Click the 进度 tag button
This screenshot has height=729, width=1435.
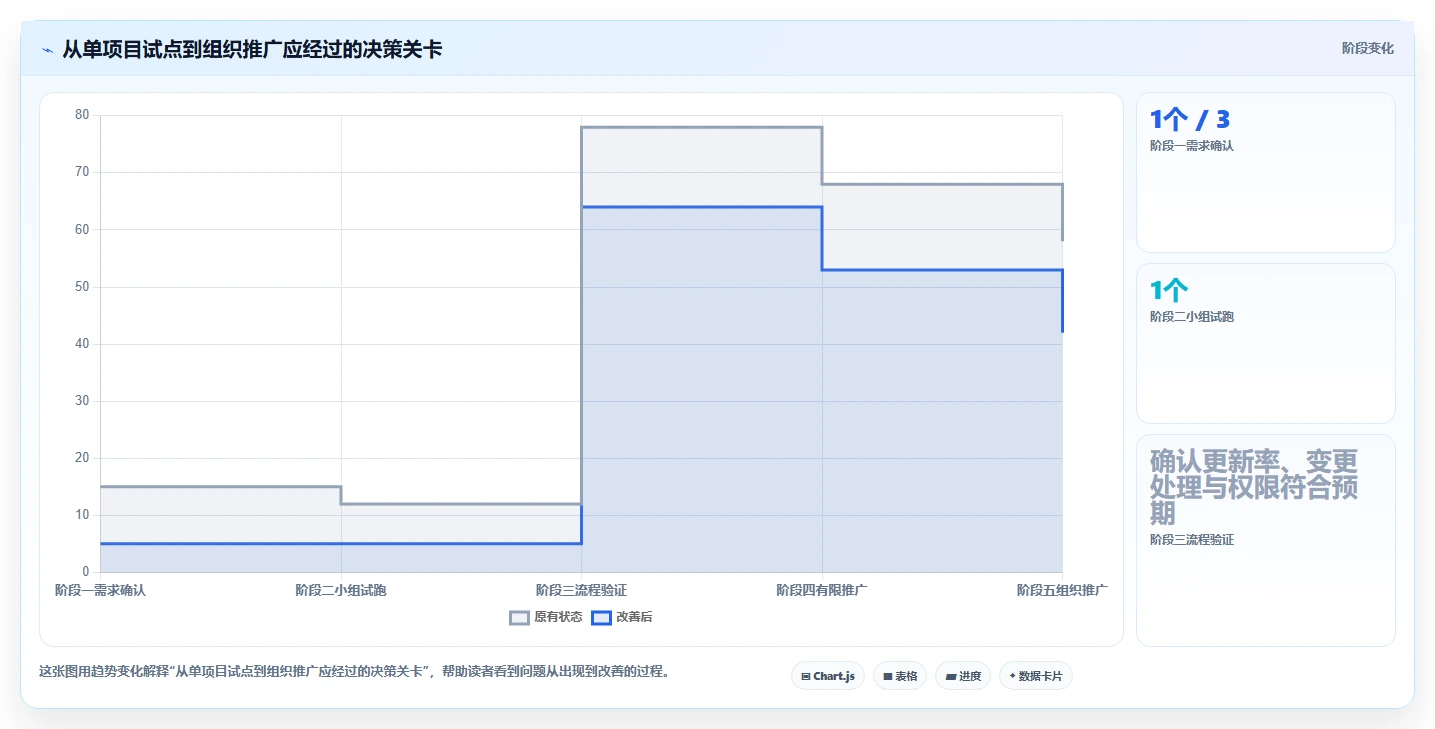tap(963, 676)
